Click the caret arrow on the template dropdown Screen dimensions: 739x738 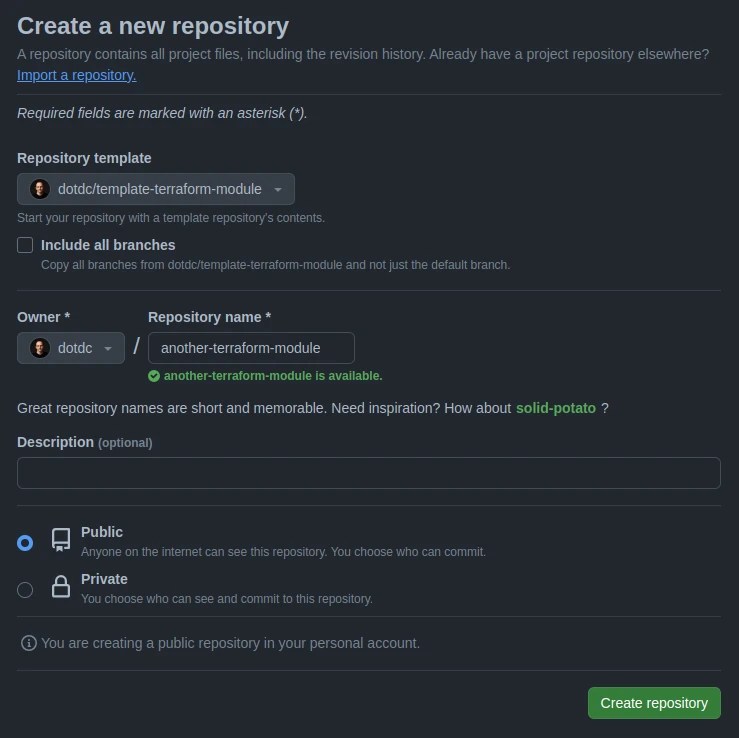click(x=278, y=190)
